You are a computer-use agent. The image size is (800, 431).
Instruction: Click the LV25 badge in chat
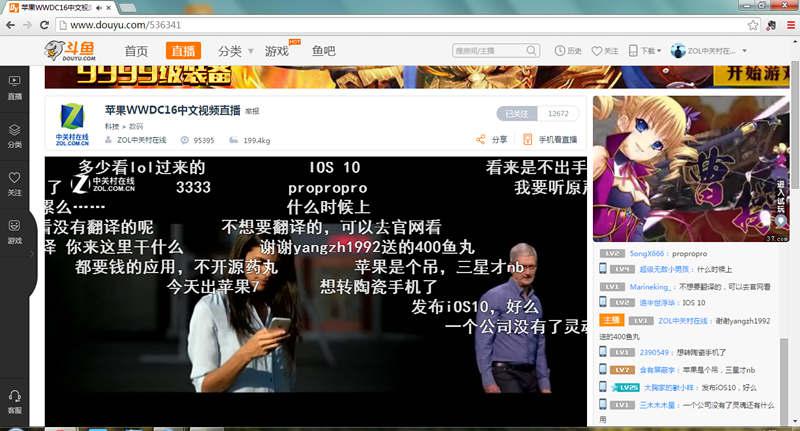(625, 388)
